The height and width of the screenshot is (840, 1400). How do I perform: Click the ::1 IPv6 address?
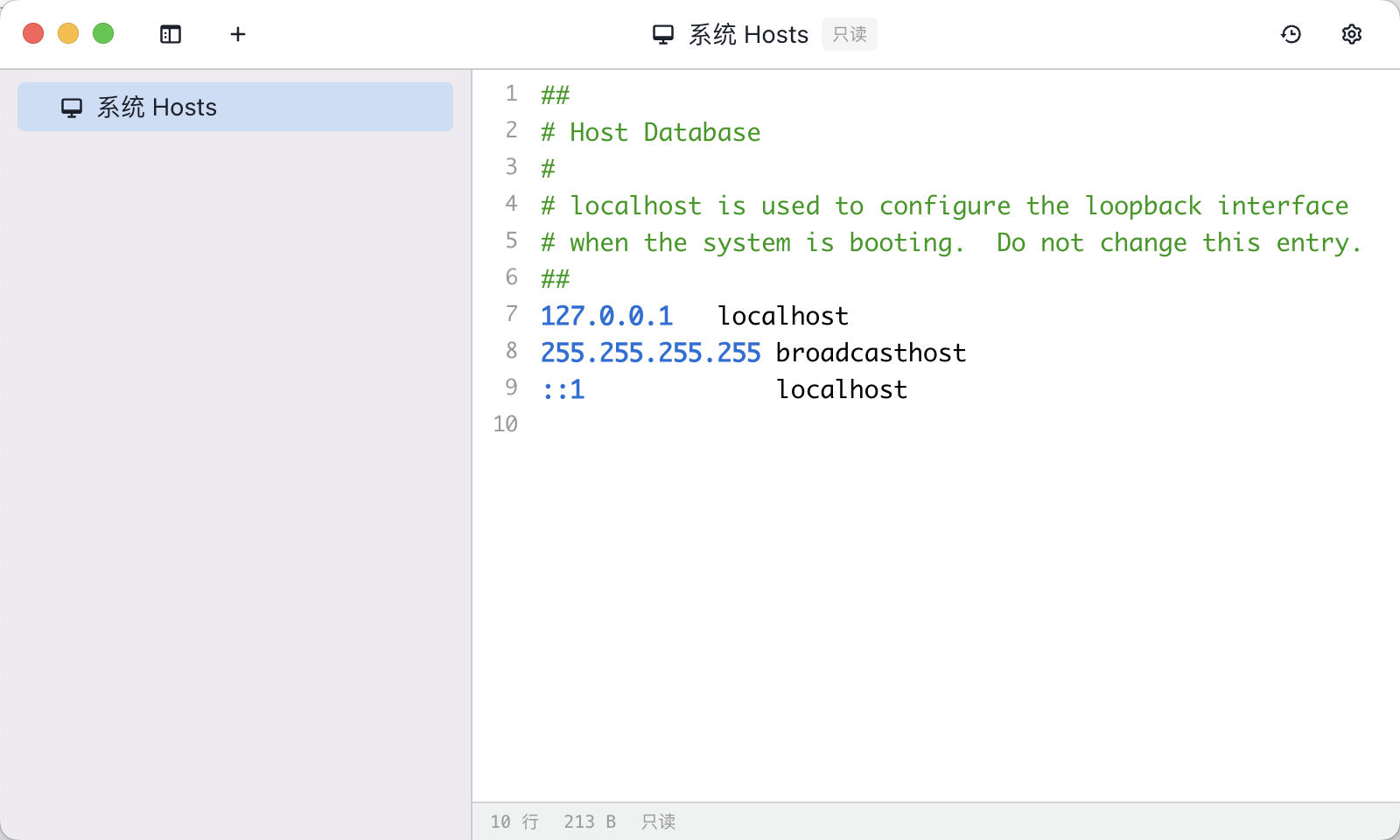click(x=563, y=389)
